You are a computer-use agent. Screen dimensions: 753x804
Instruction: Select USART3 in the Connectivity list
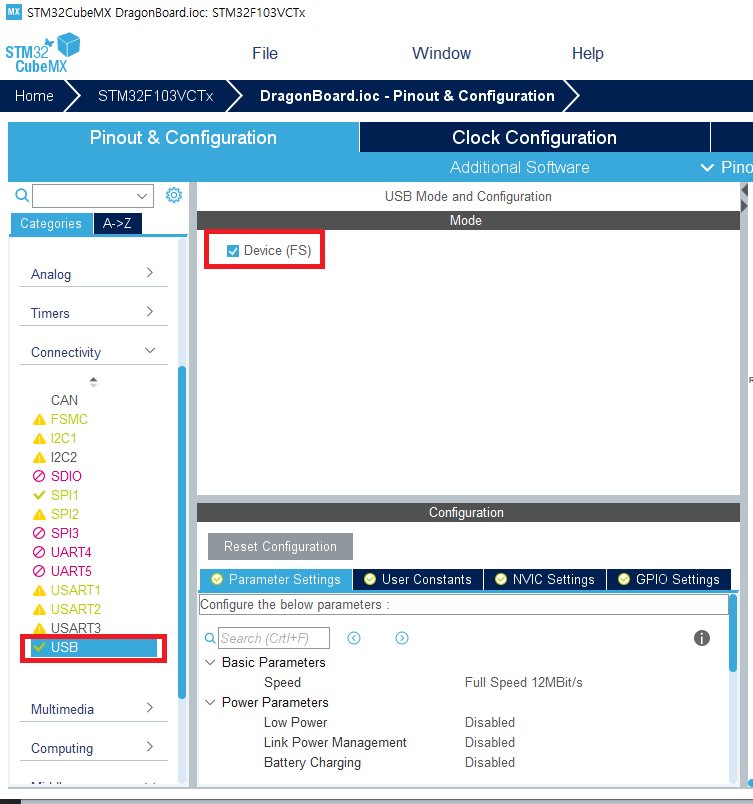point(76,628)
